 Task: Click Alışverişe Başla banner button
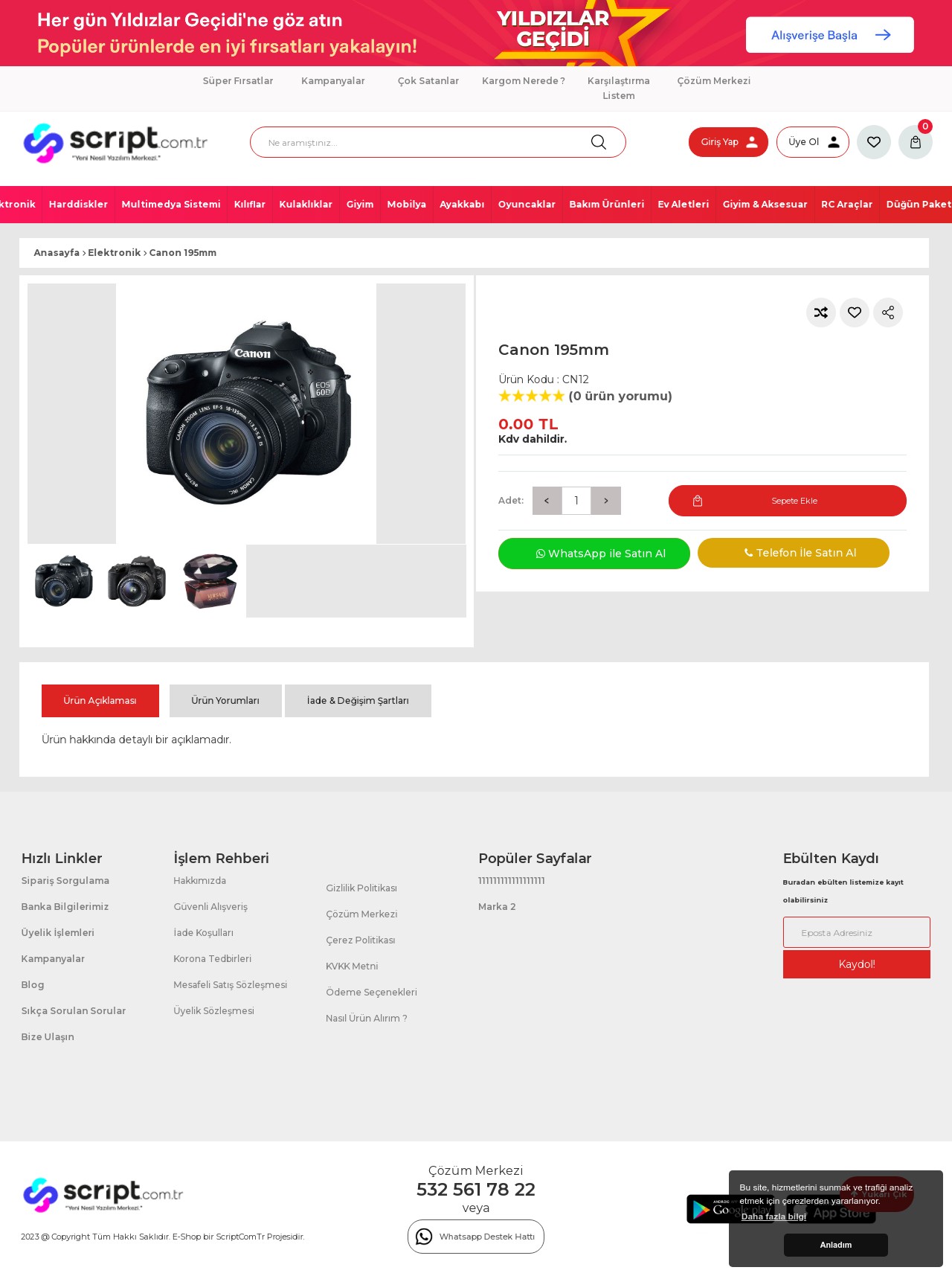[x=830, y=35]
